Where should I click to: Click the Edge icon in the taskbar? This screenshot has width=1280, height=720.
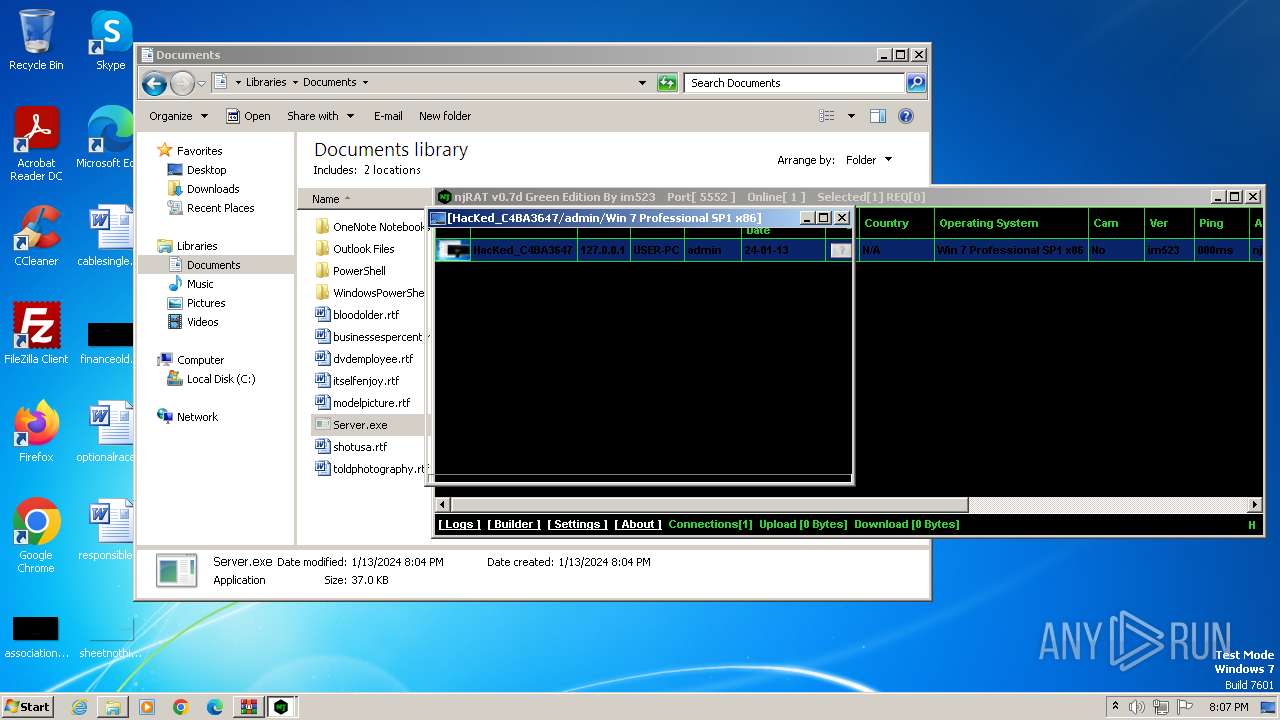click(214, 707)
